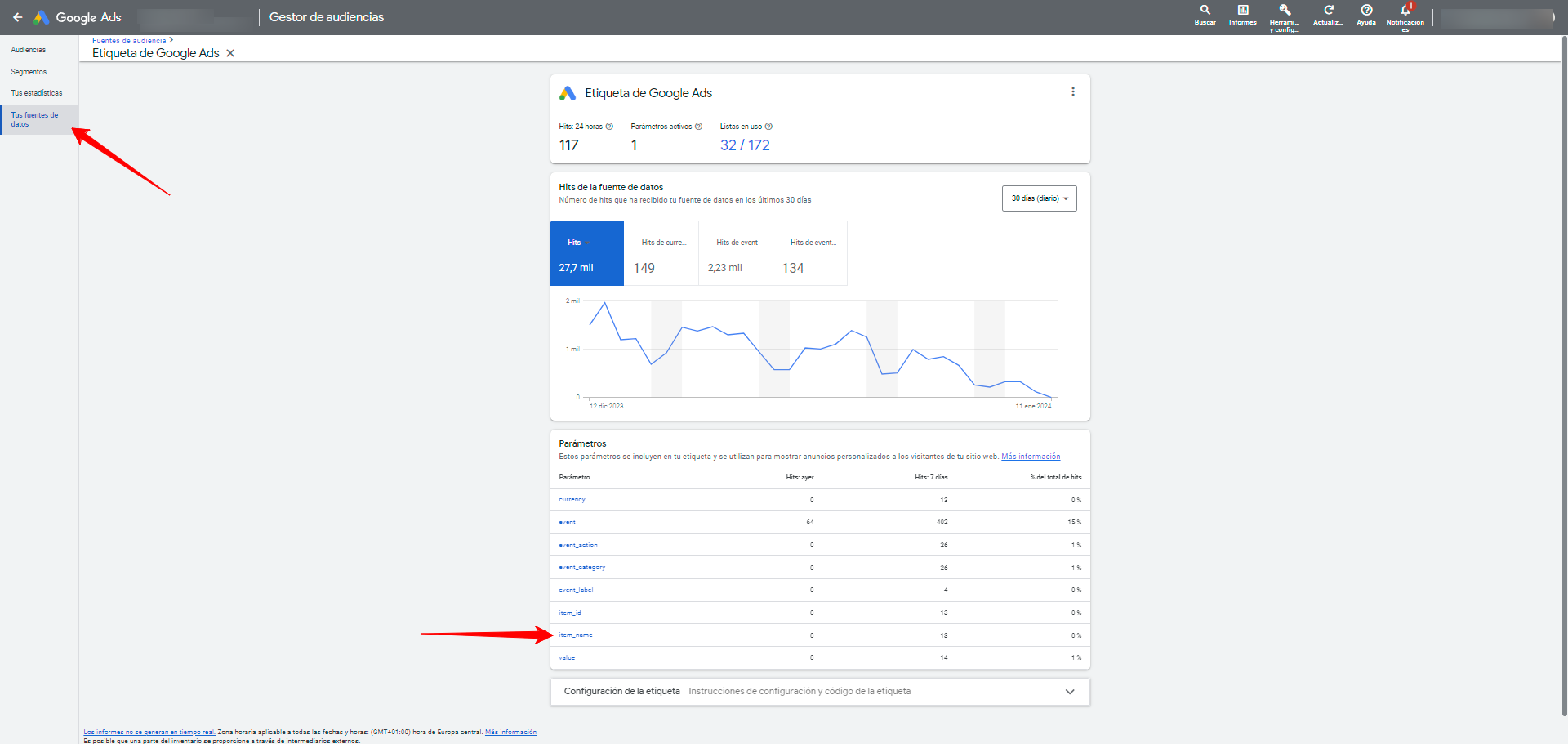1568x744 pixels.
Task: Select the Hits de curre... 149 tab
Action: pyautogui.click(x=661, y=253)
